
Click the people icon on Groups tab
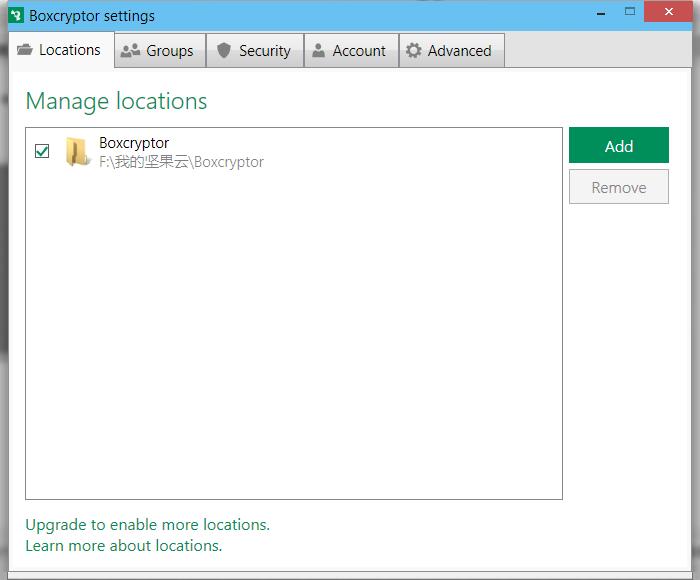130,51
